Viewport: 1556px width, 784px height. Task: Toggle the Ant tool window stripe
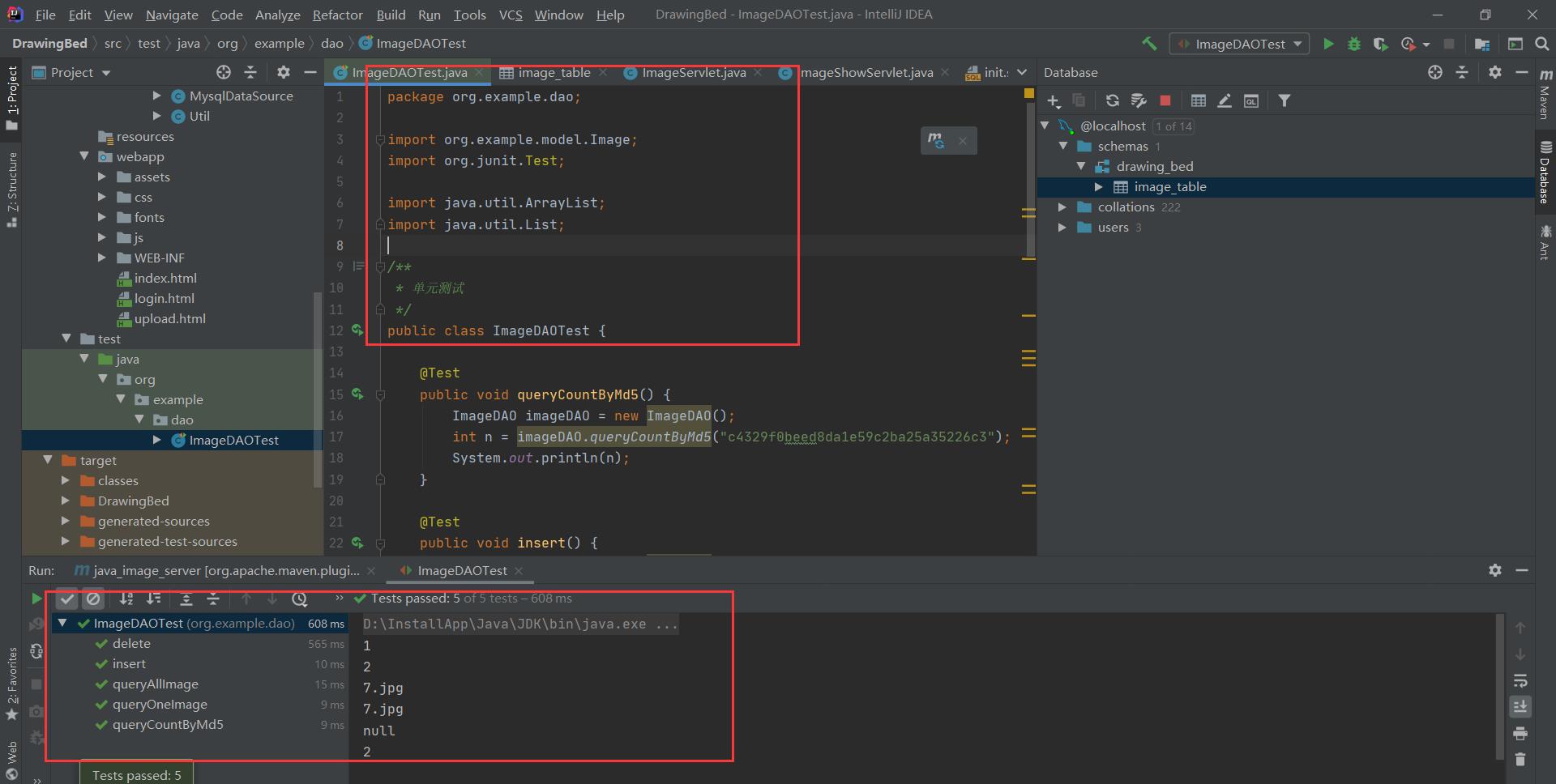point(1545,242)
